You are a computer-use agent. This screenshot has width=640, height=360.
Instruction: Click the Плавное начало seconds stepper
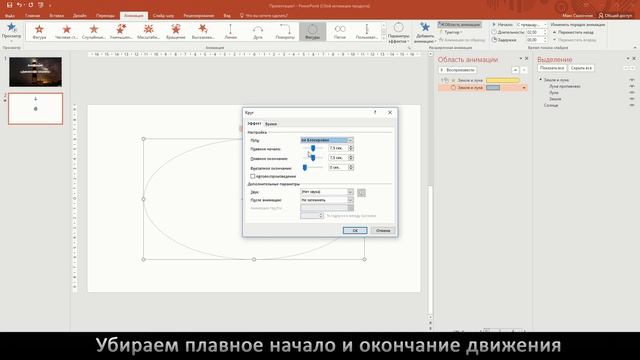pyautogui.click(x=351, y=148)
